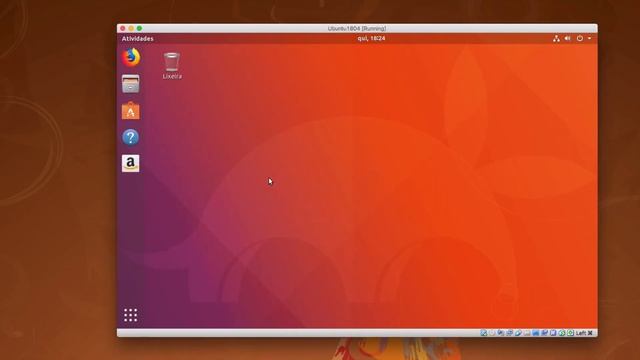Click the VirtualBox USB devices indicator
Viewport: 640px width, 360px height.
[x=518, y=333]
